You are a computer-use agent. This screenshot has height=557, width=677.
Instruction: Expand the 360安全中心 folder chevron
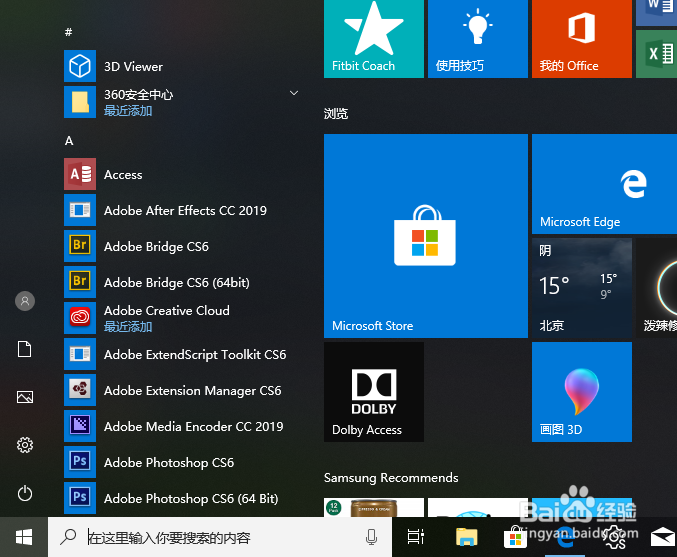pyautogui.click(x=294, y=93)
